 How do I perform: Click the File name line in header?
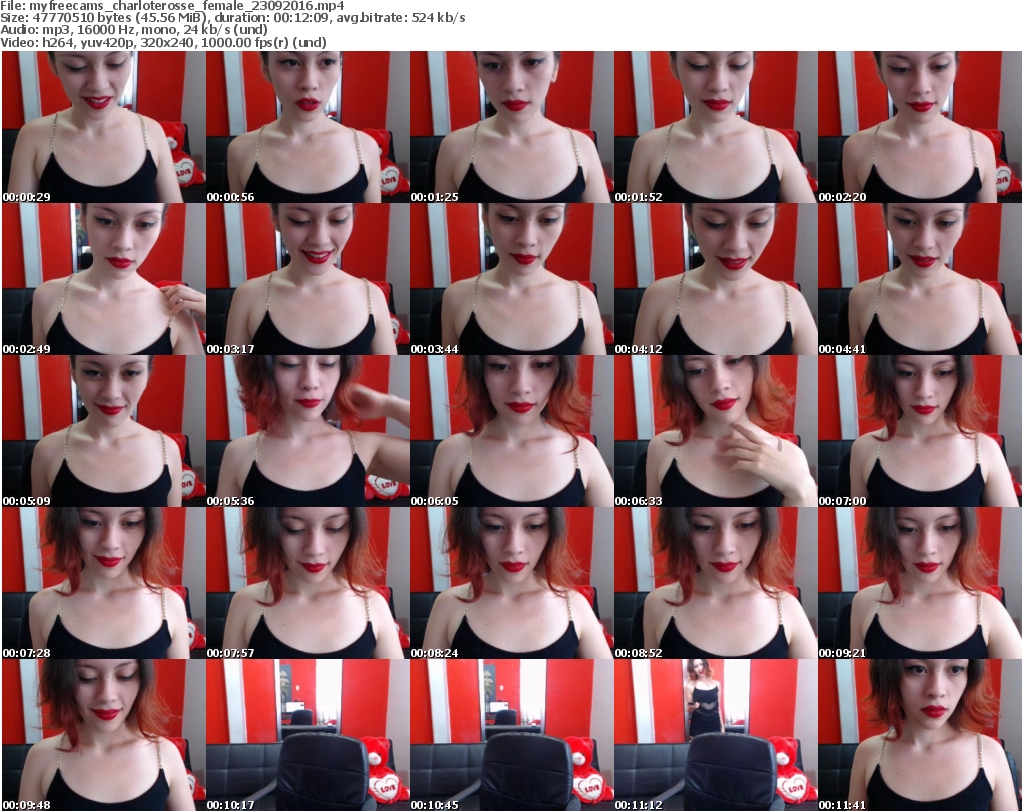(x=172, y=6)
